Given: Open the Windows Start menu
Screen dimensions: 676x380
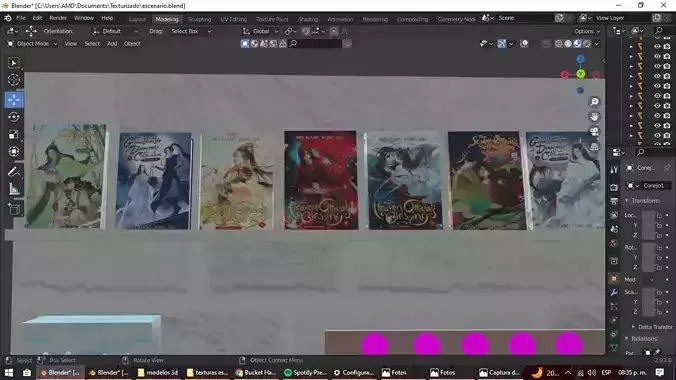Looking at the screenshot, I should [x=9, y=372].
